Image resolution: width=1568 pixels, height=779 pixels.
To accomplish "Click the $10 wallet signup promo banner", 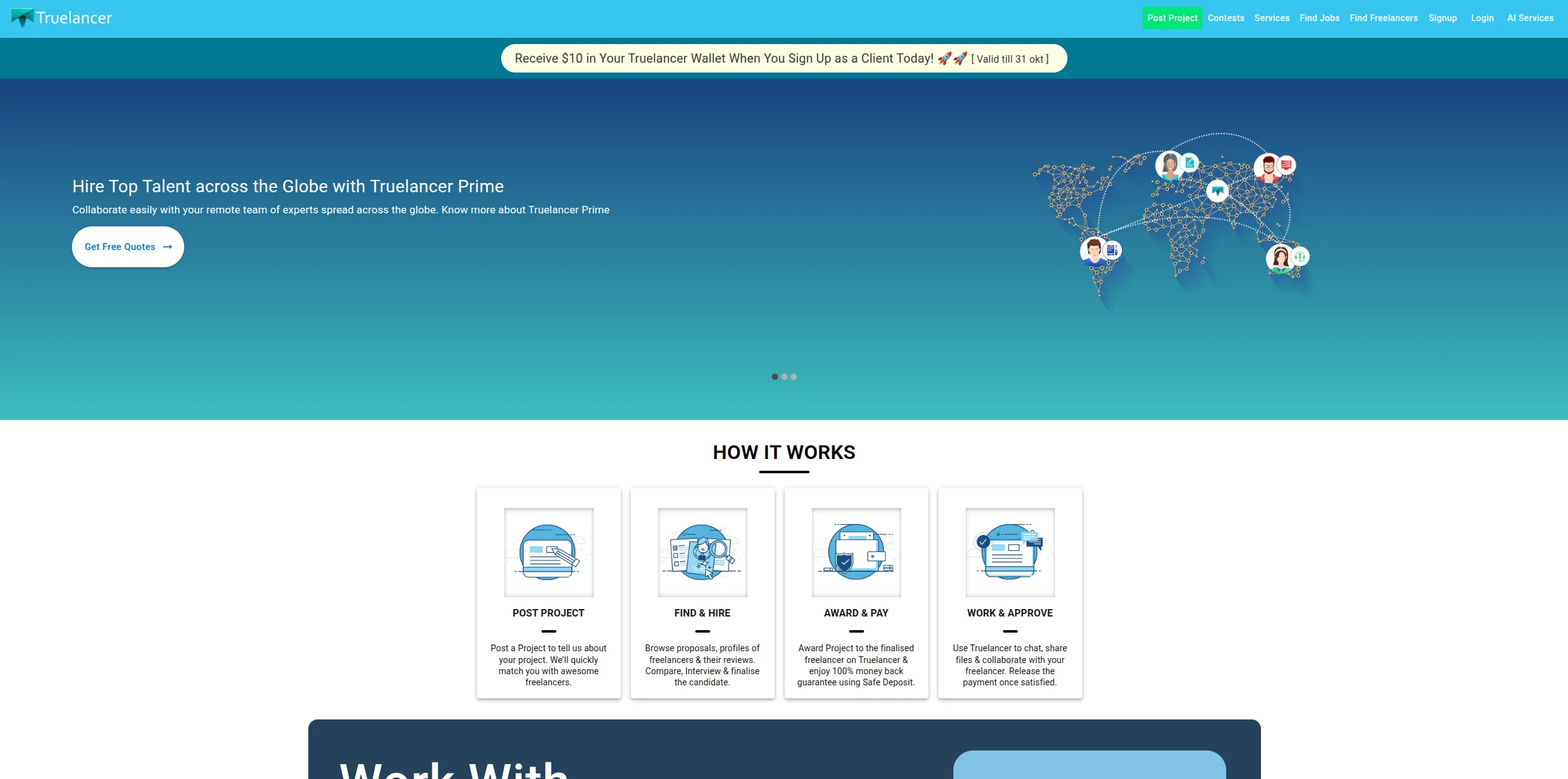I will 783,58.
